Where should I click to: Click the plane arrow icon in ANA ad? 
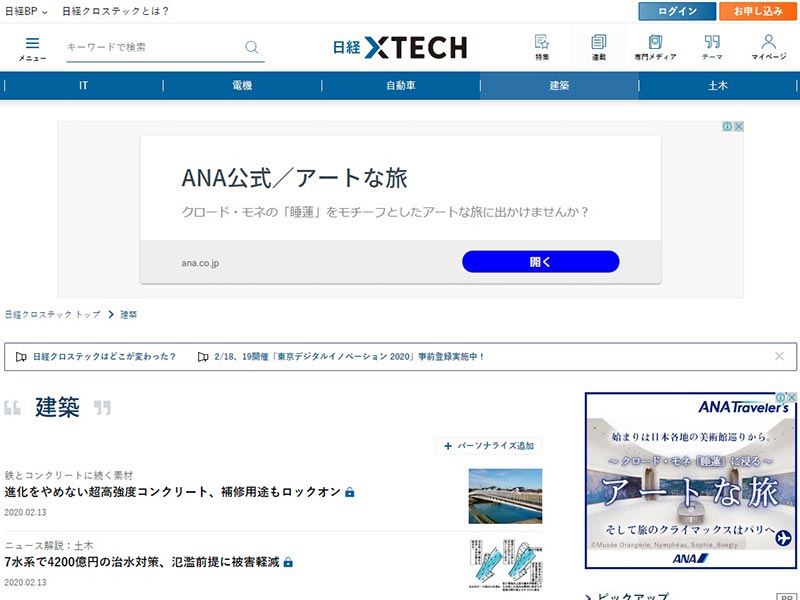coord(783,537)
